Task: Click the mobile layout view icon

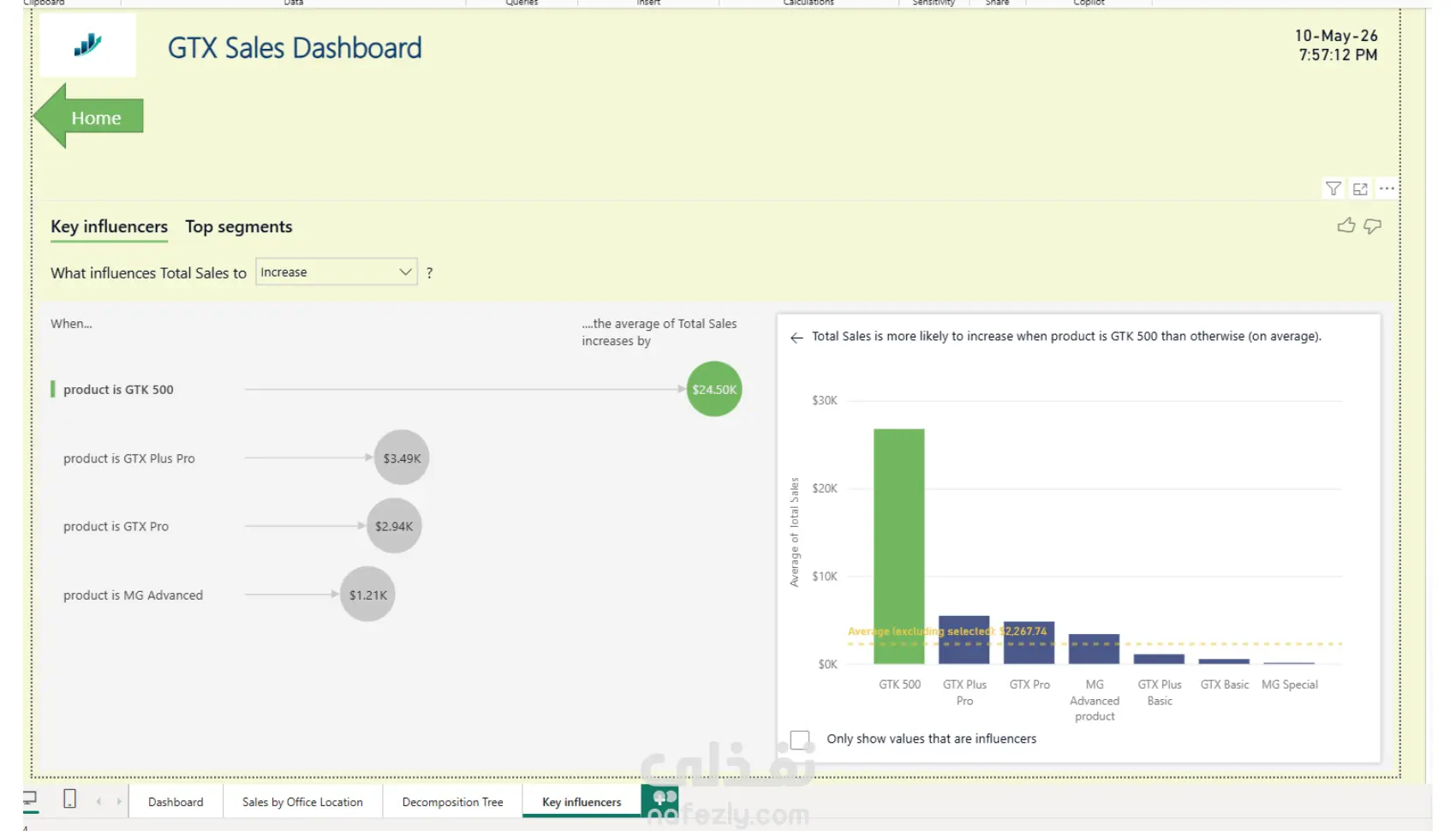Action: tap(70, 799)
